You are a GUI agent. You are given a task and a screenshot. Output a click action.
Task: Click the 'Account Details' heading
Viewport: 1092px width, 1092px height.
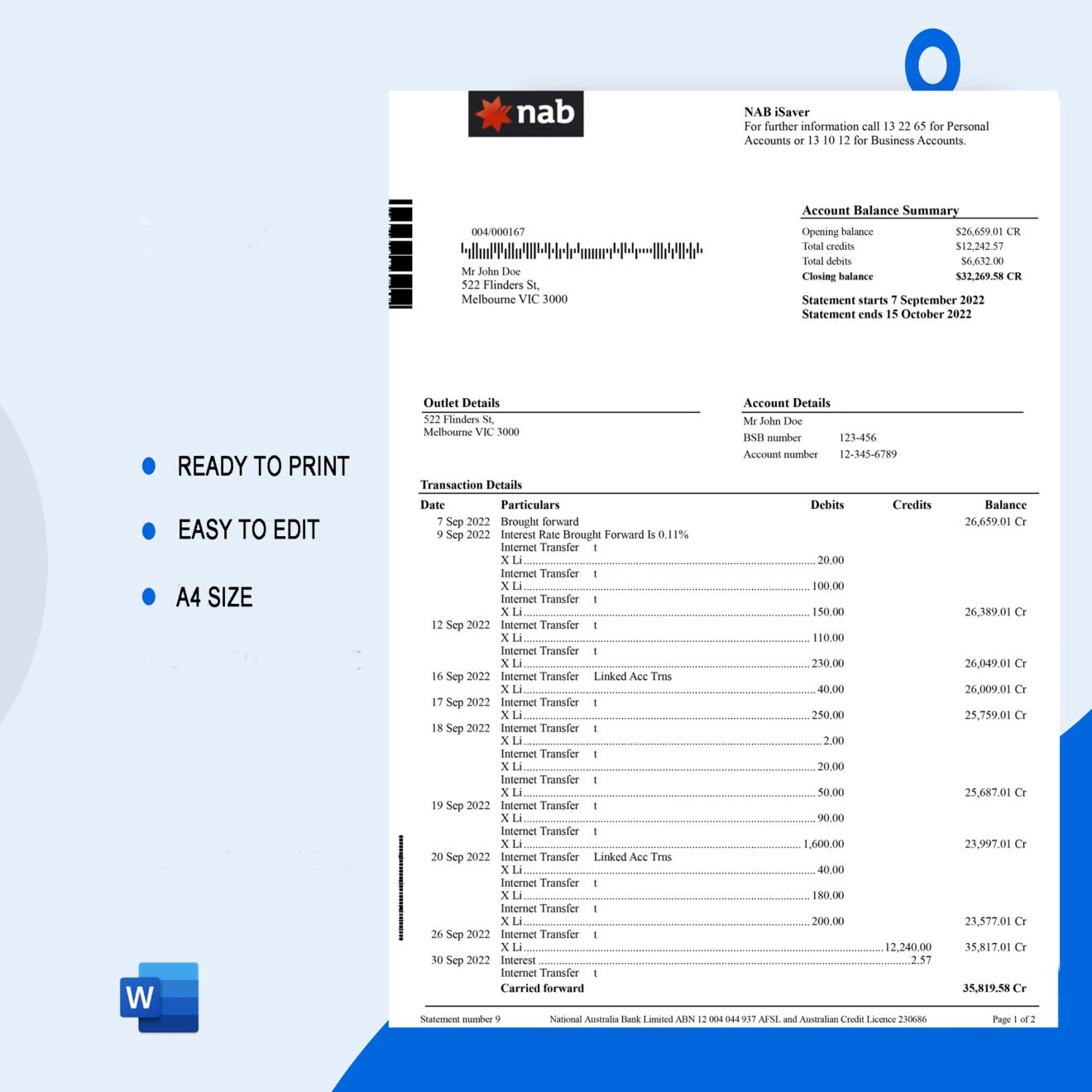click(787, 403)
